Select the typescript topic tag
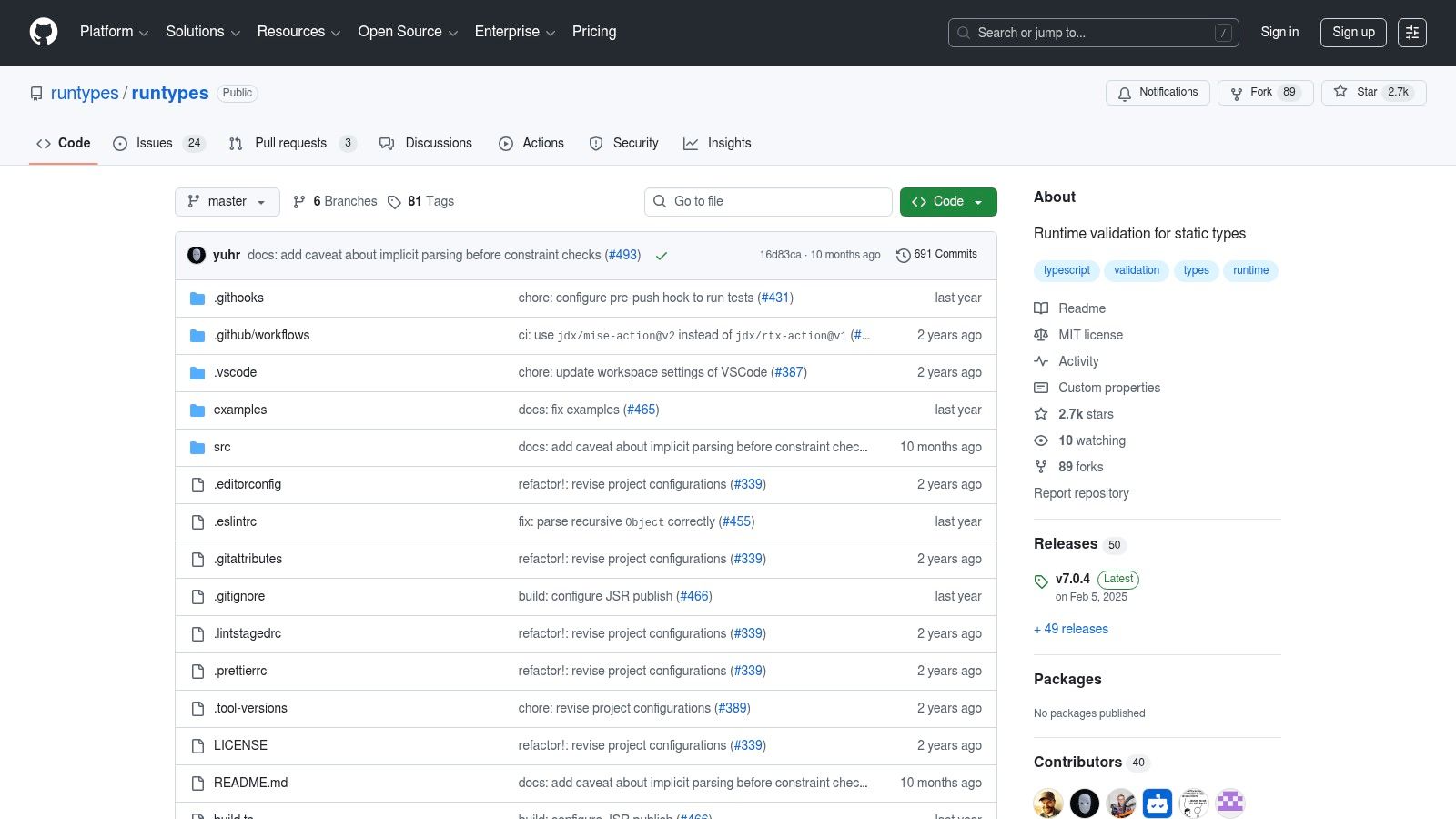Screen dimensions: 1456x819 (1067, 271)
